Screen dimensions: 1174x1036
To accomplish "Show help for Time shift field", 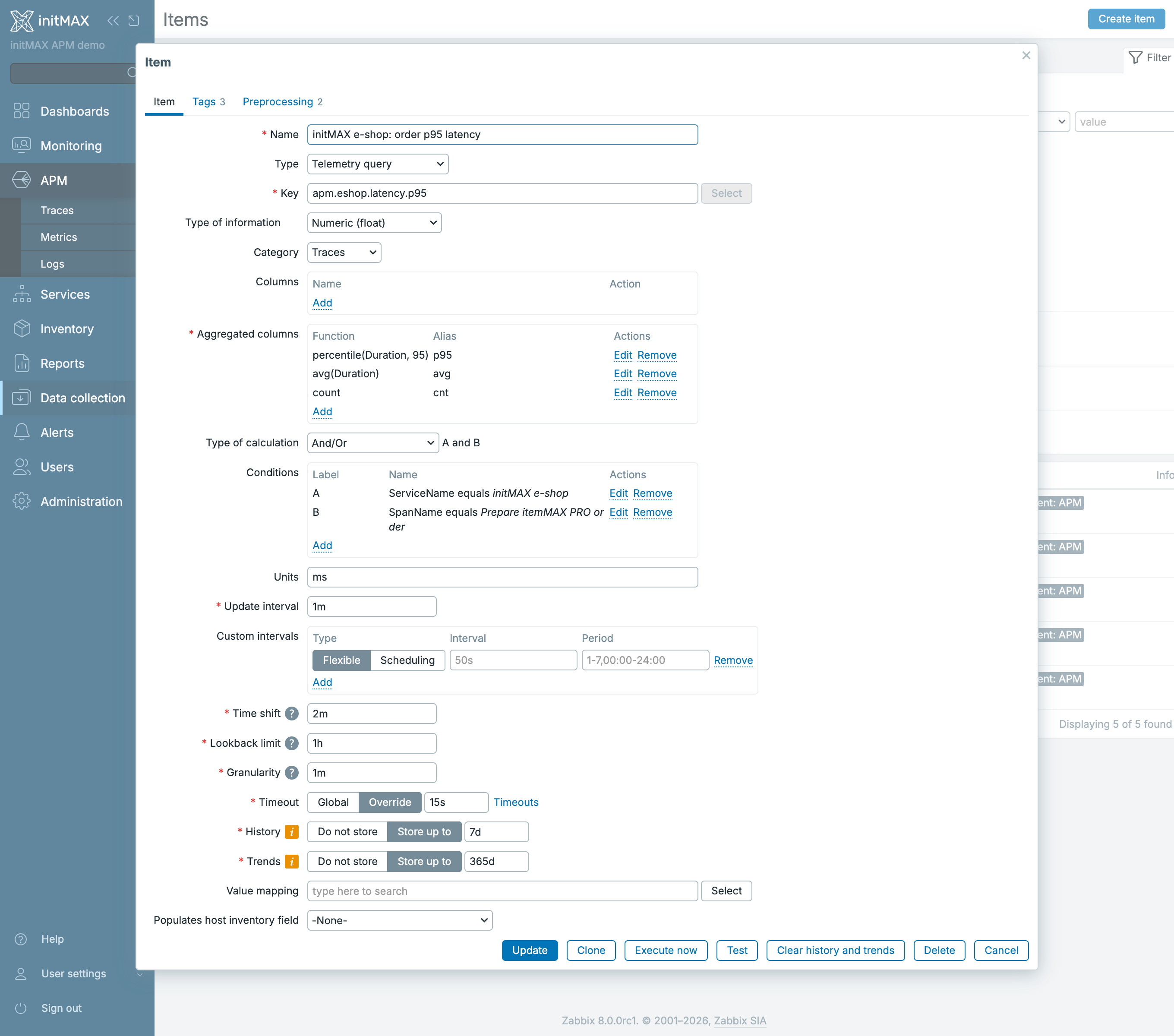I will click(292, 713).
